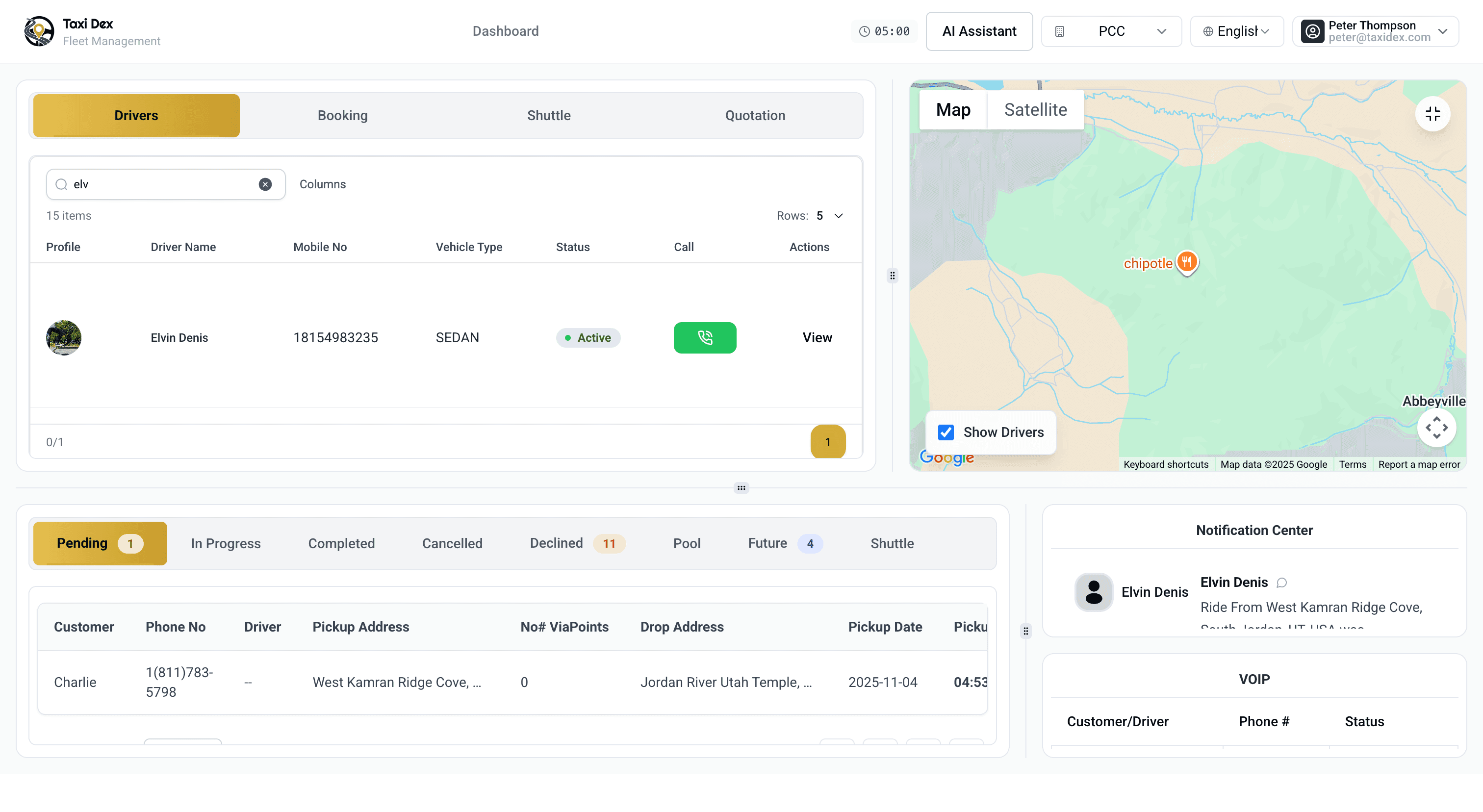Click the clock timer icon showing 05:00
1483x812 pixels.
pyautogui.click(x=864, y=31)
